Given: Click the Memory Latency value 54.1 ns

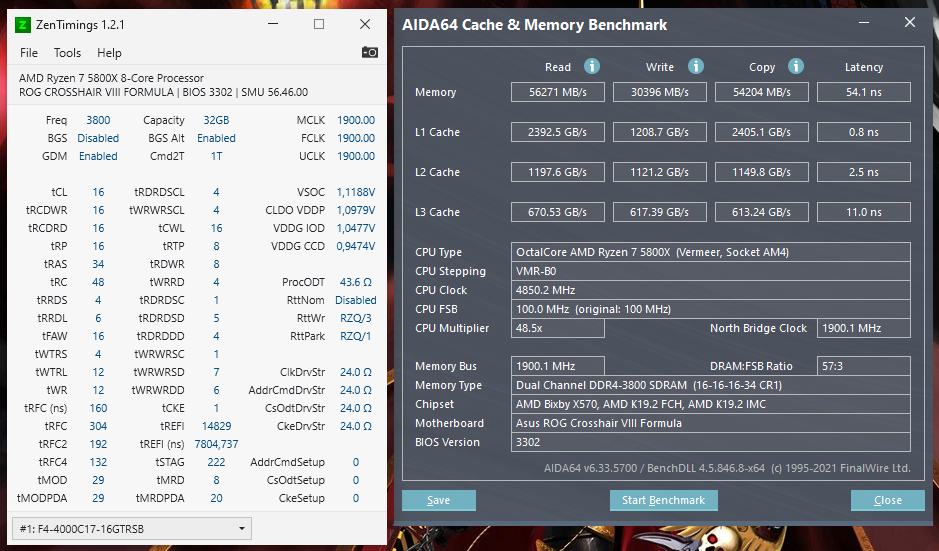Looking at the screenshot, I should (x=864, y=92).
